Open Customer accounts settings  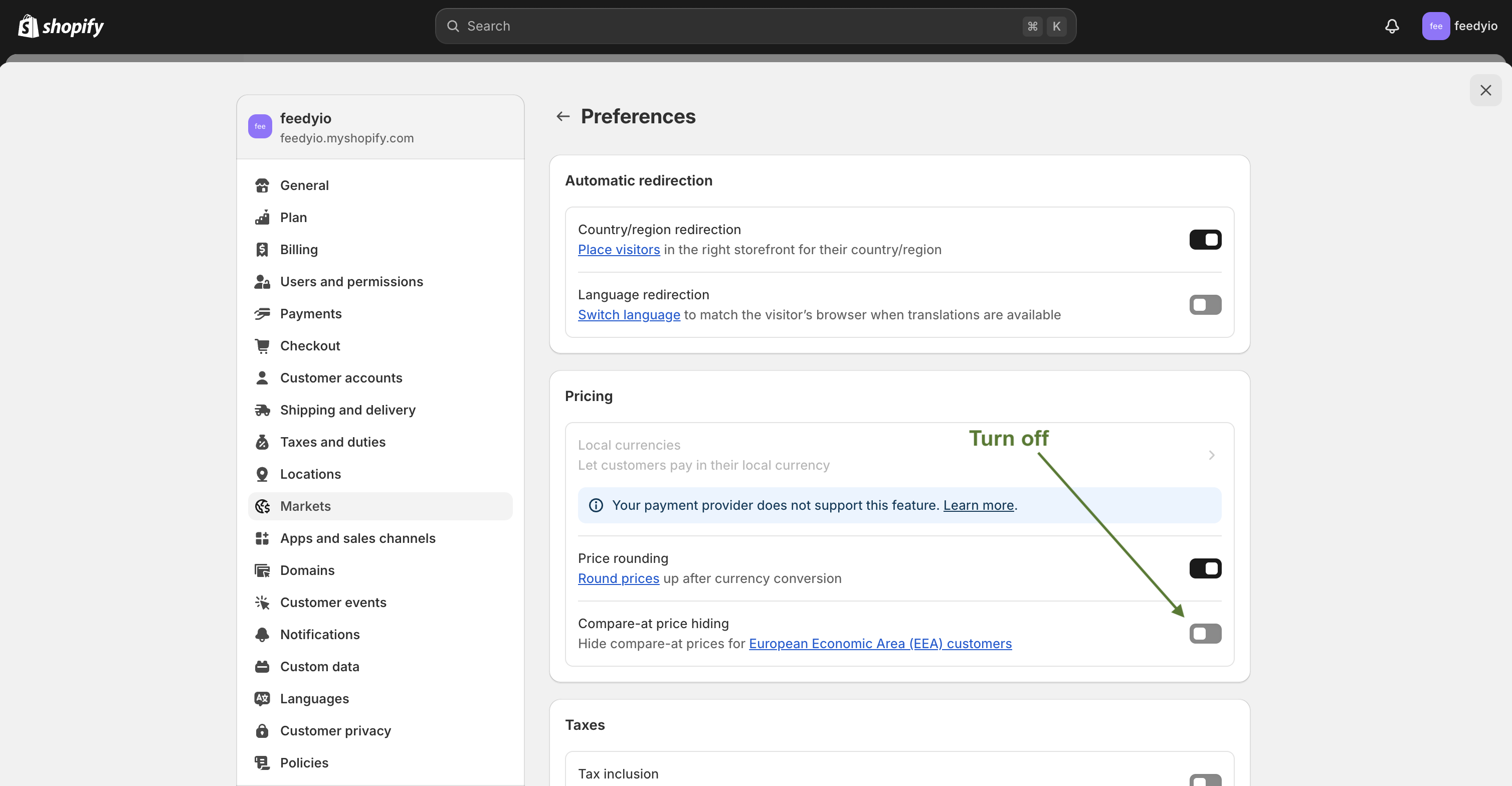(381, 378)
